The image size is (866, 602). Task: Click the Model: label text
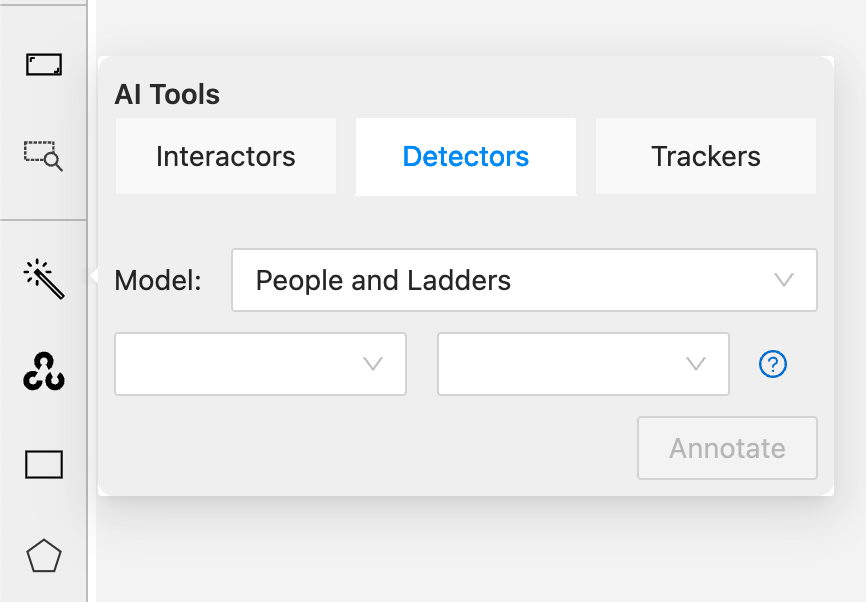pyautogui.click(x=158, y=281)
